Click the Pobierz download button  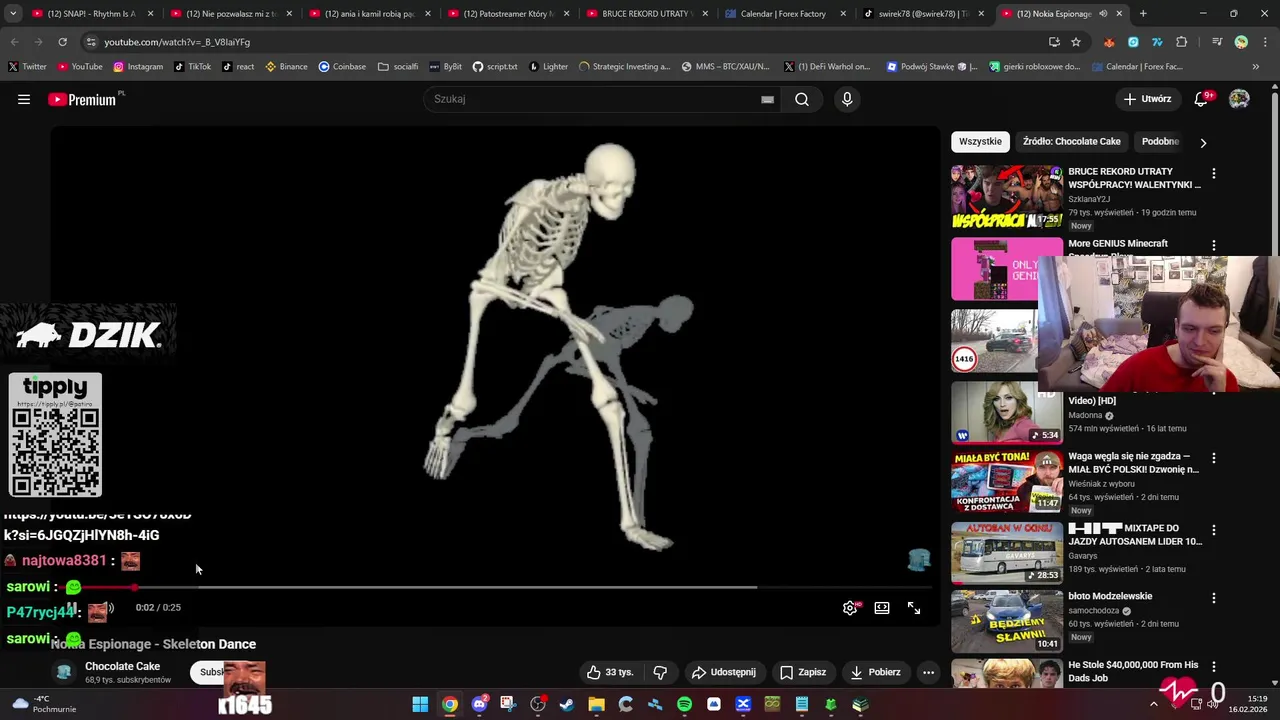pos(875,672)
